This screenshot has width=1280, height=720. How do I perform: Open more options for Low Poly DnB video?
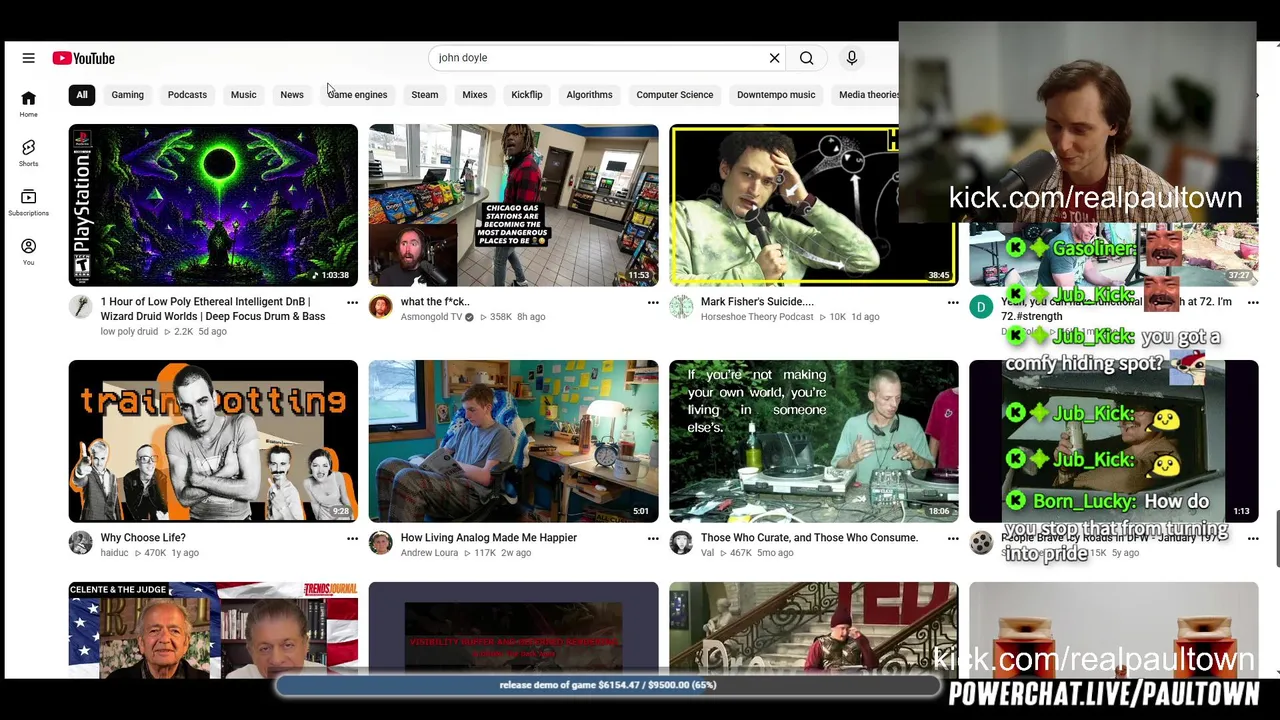352,302
